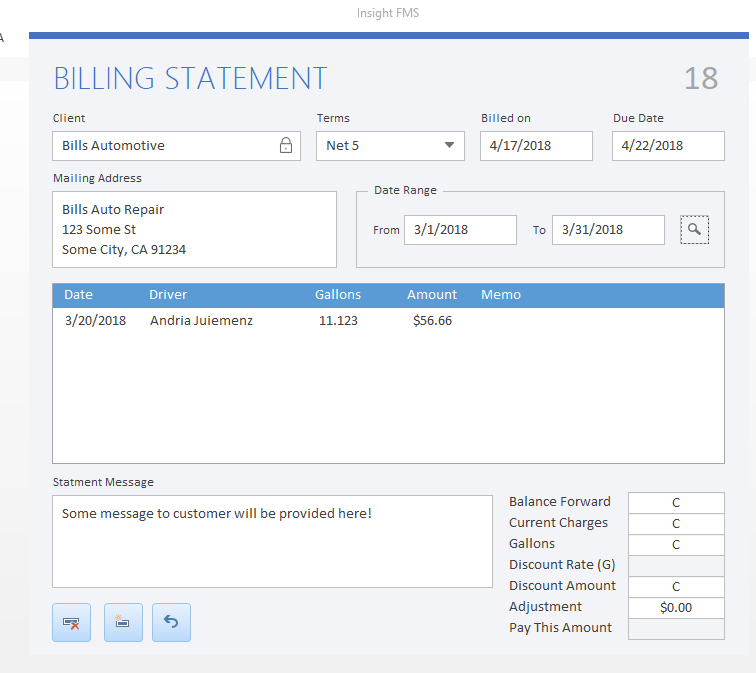Click the Pay This Amount field

click(676, 629)
